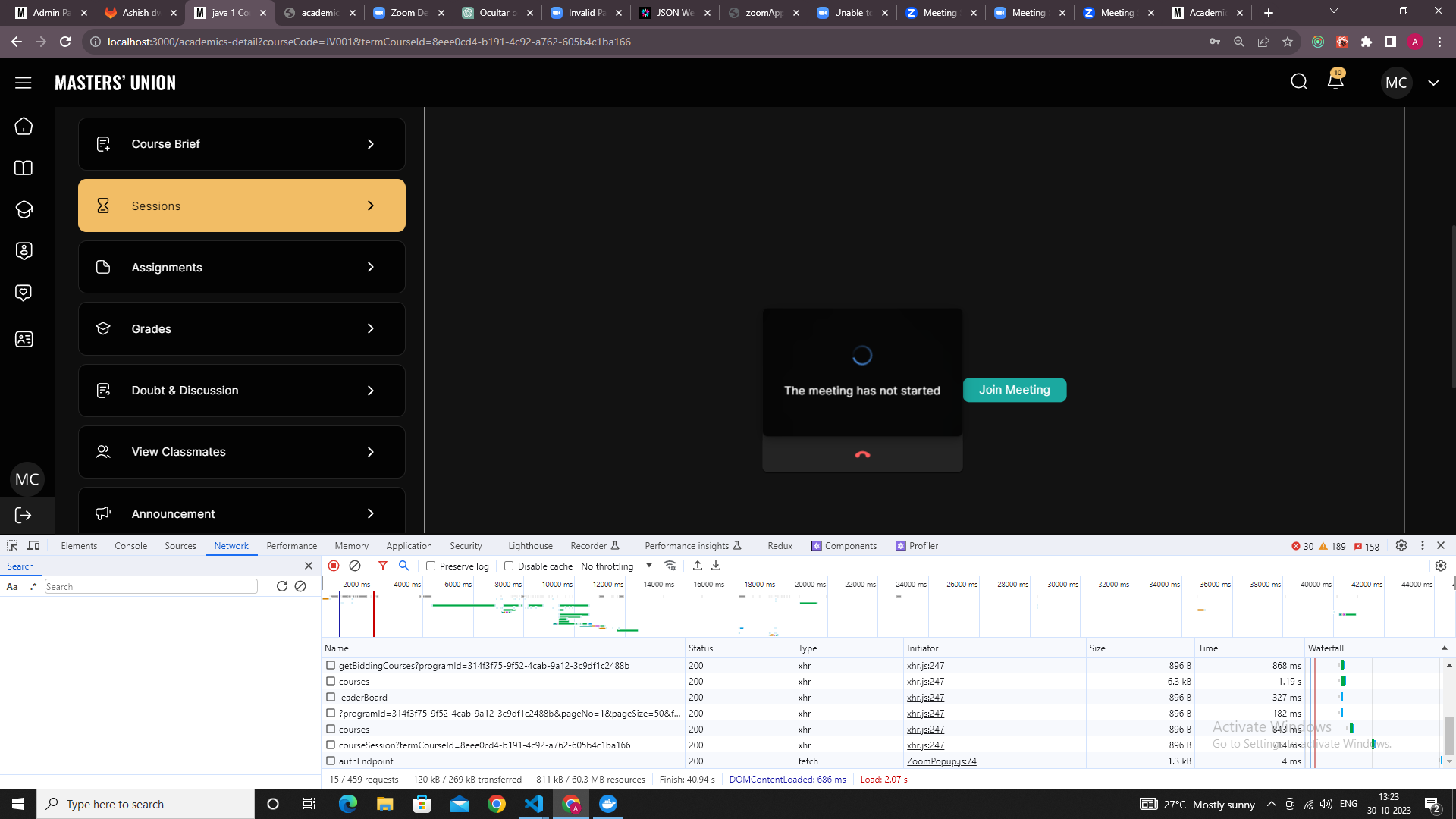Viewport: 1456px width, 819px height.
Task: Click the DevTools search input field
Action: pos(151,587)
